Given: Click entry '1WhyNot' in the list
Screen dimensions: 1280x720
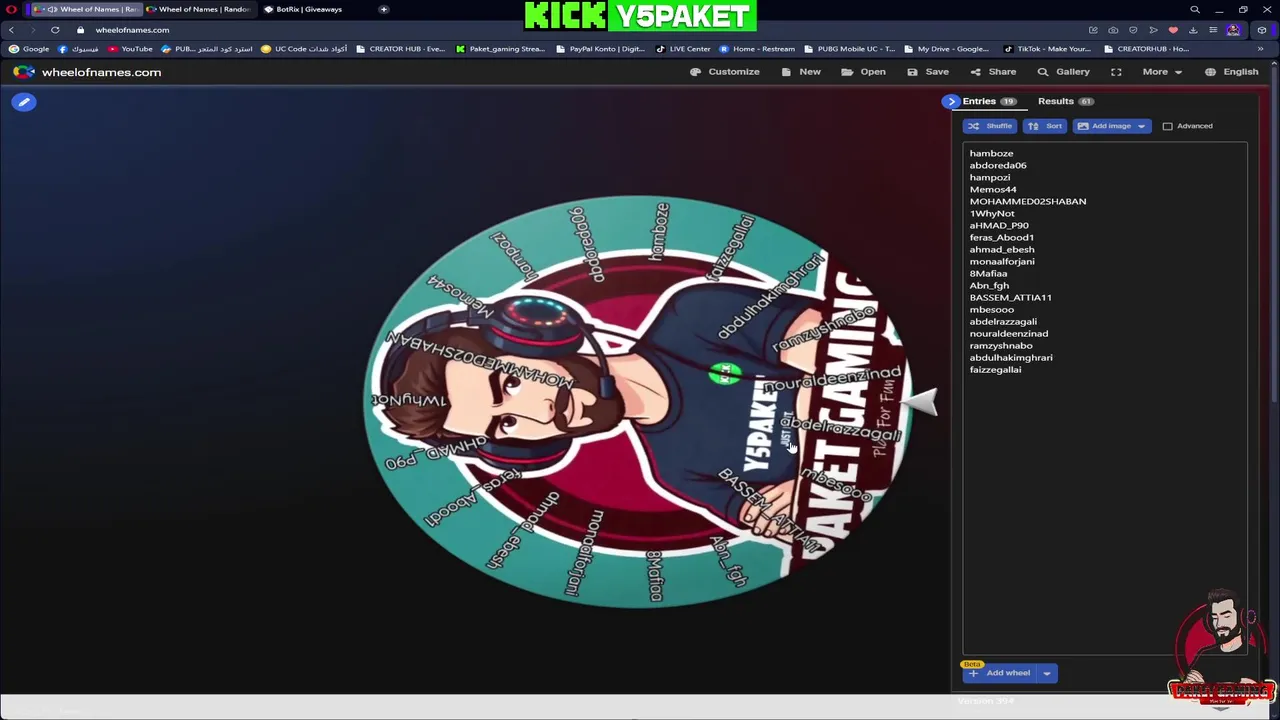Looking at the screenshot, I should [x=992, y=213].
